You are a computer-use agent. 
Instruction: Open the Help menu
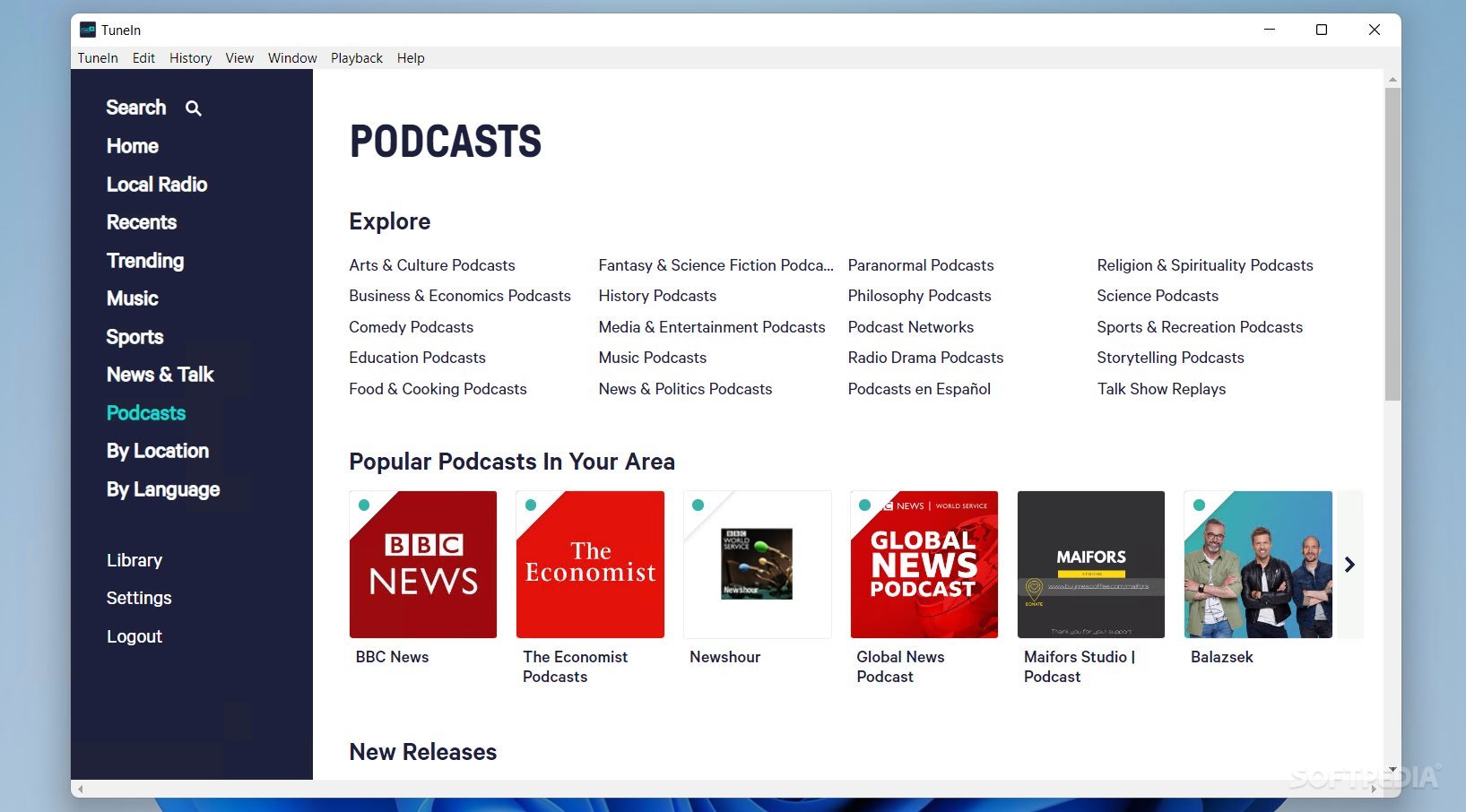tap(411, 58)
